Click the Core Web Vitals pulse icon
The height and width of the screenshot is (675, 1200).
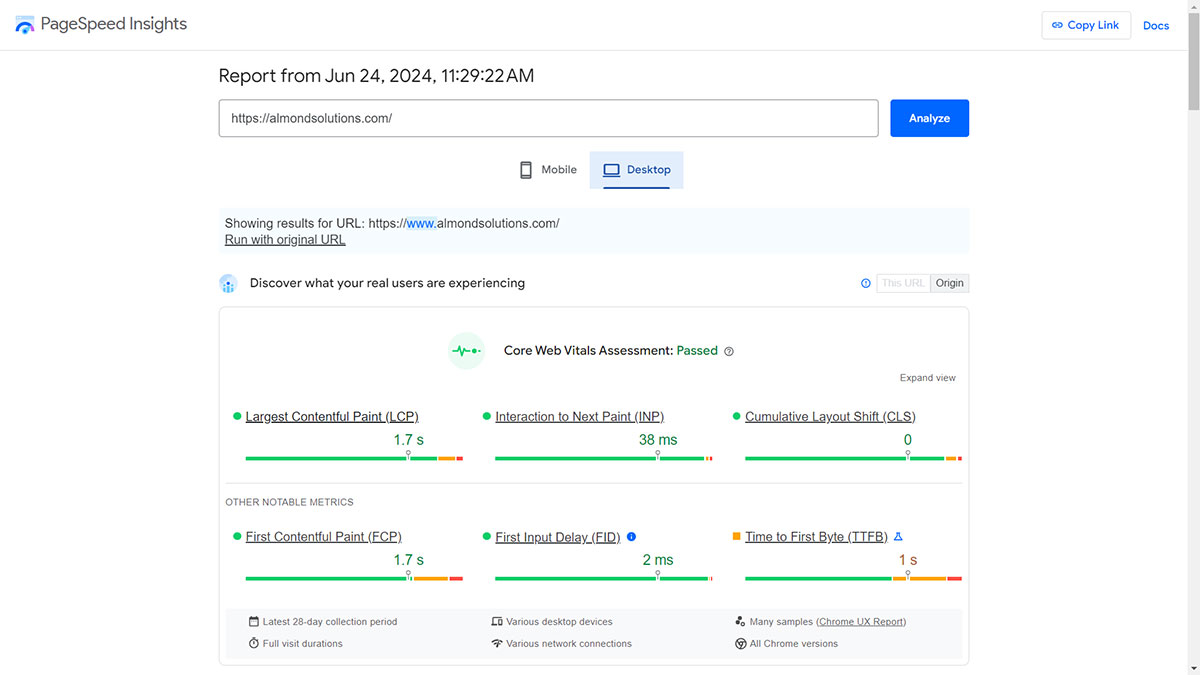click(x=466, y=351)
